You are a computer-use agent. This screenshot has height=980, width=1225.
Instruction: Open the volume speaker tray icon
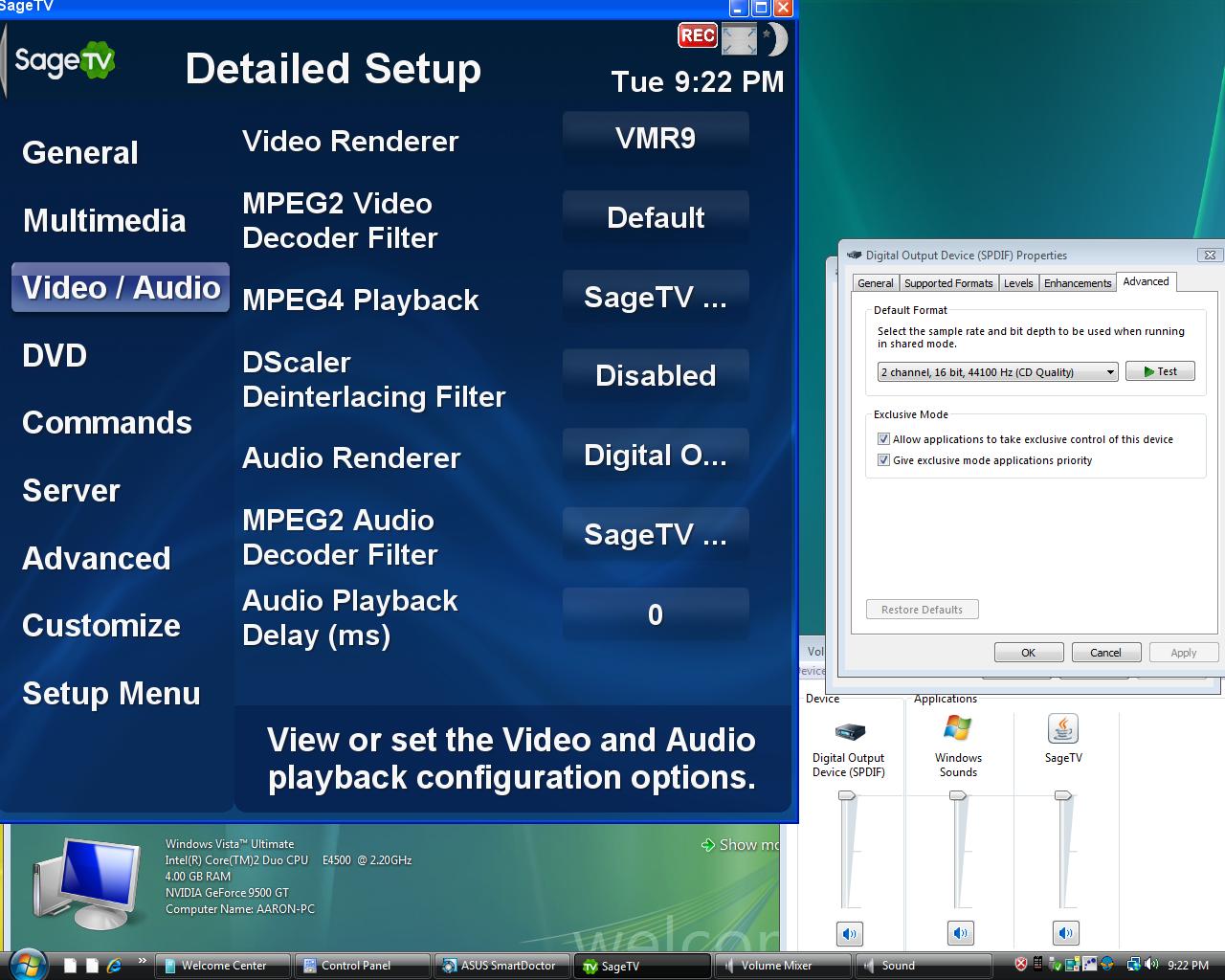[x=1151, y=965]
